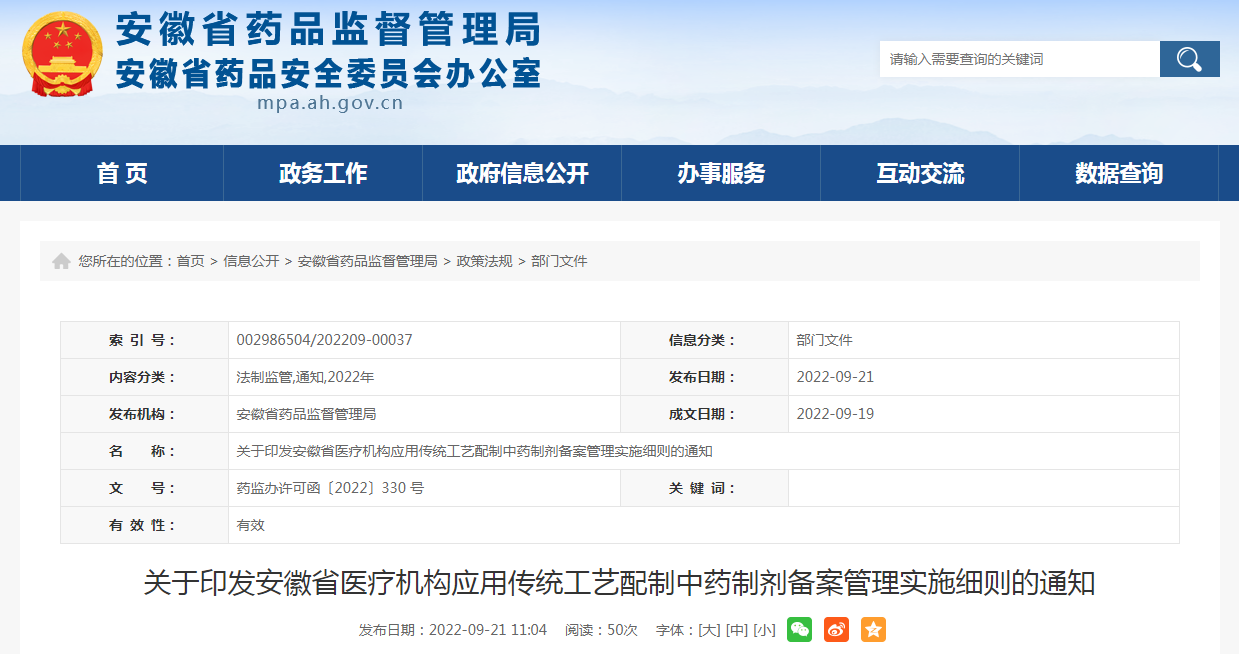Set font size to small [小]
The image size is (1239, 654).
point(765,630)
